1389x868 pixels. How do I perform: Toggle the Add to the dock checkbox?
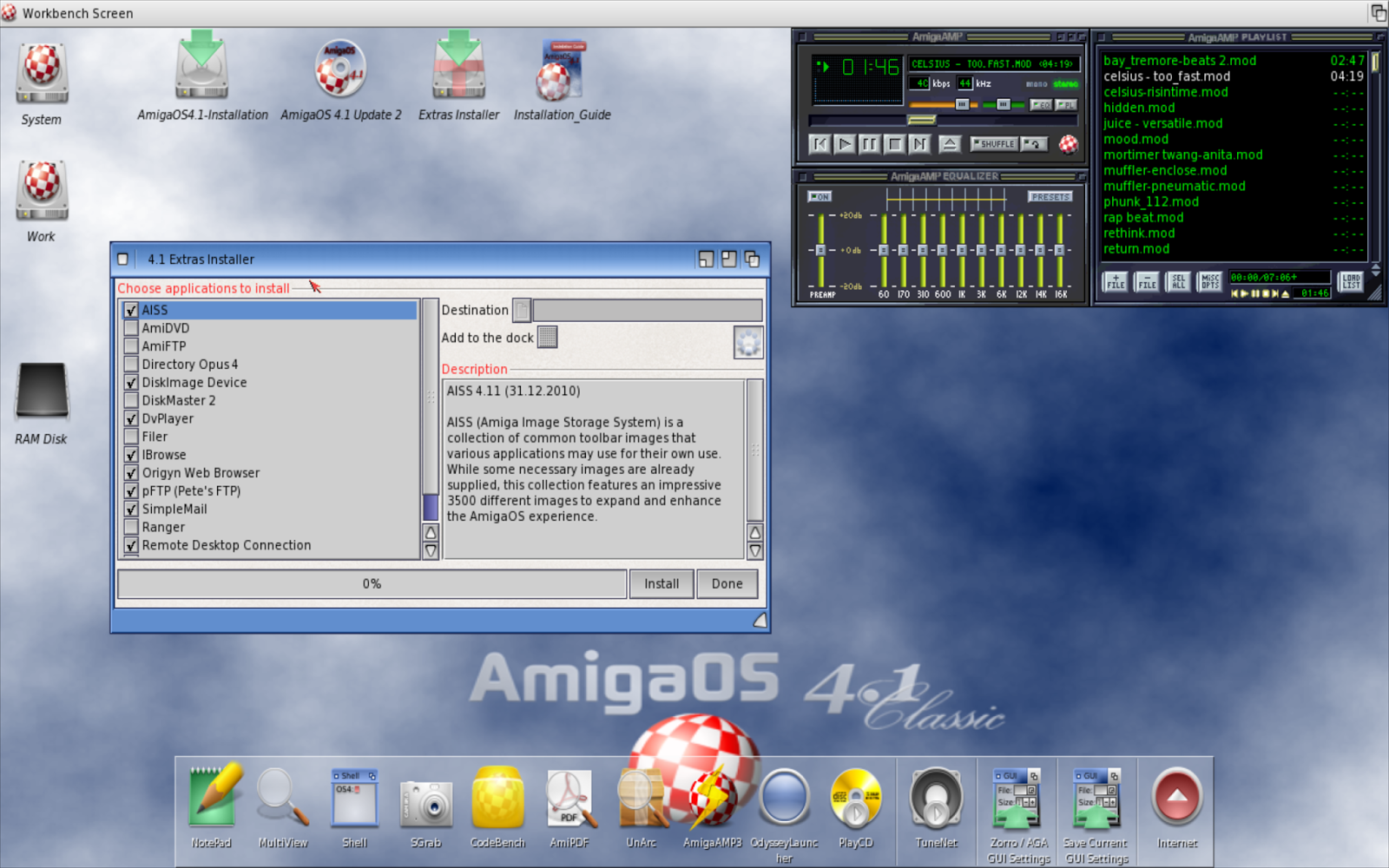(547, 337)
